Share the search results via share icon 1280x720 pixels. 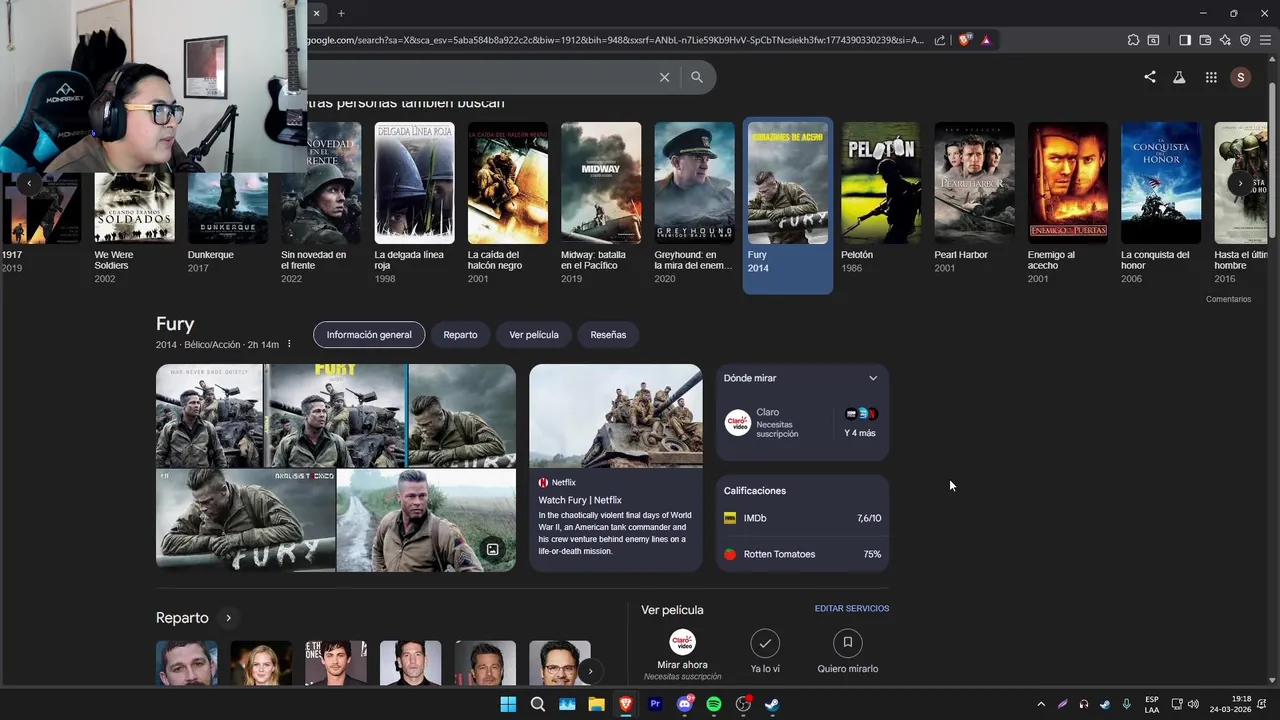1150,77
